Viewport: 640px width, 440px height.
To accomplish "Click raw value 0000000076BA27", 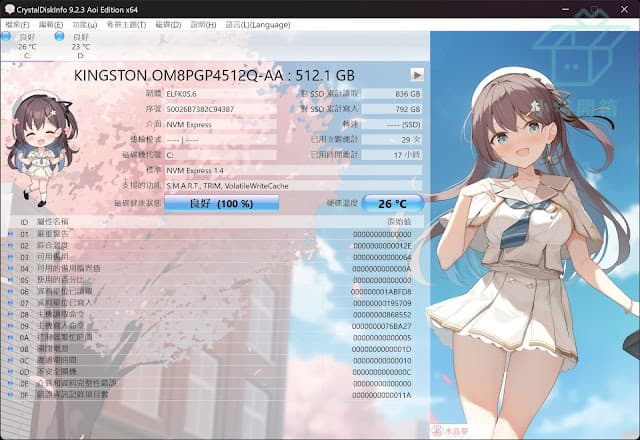I will coord(382,326).
